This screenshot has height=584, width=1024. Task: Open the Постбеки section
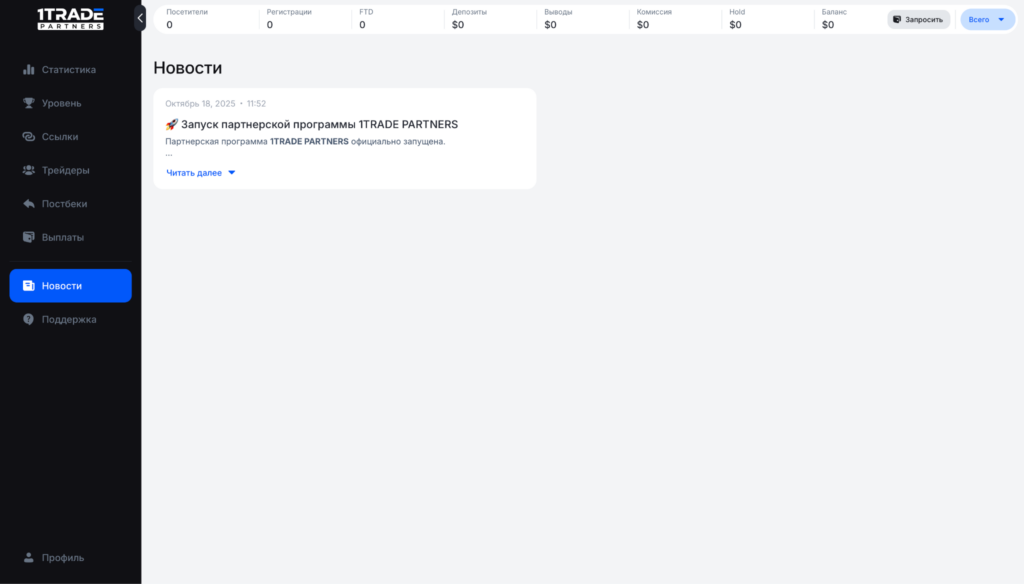[71, 204]
